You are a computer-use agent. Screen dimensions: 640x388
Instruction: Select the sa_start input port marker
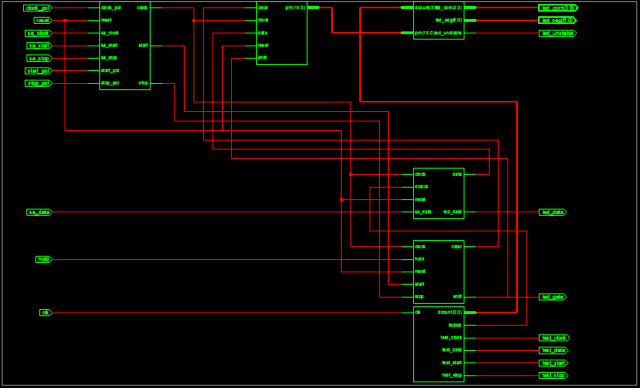39,46
